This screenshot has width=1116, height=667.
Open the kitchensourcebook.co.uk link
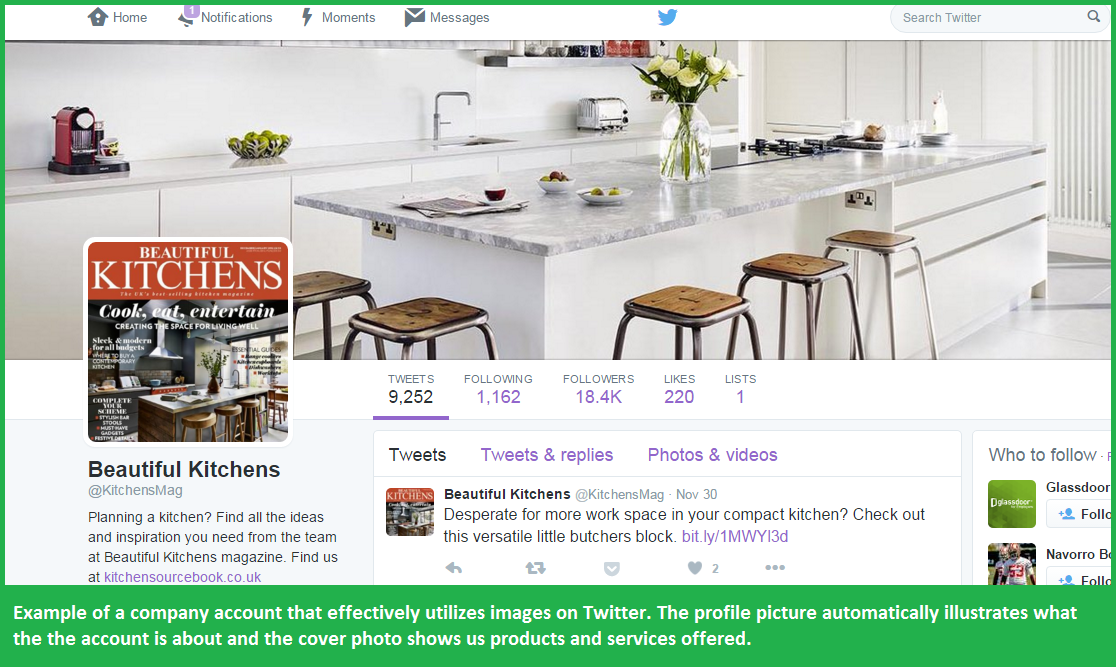182,577
